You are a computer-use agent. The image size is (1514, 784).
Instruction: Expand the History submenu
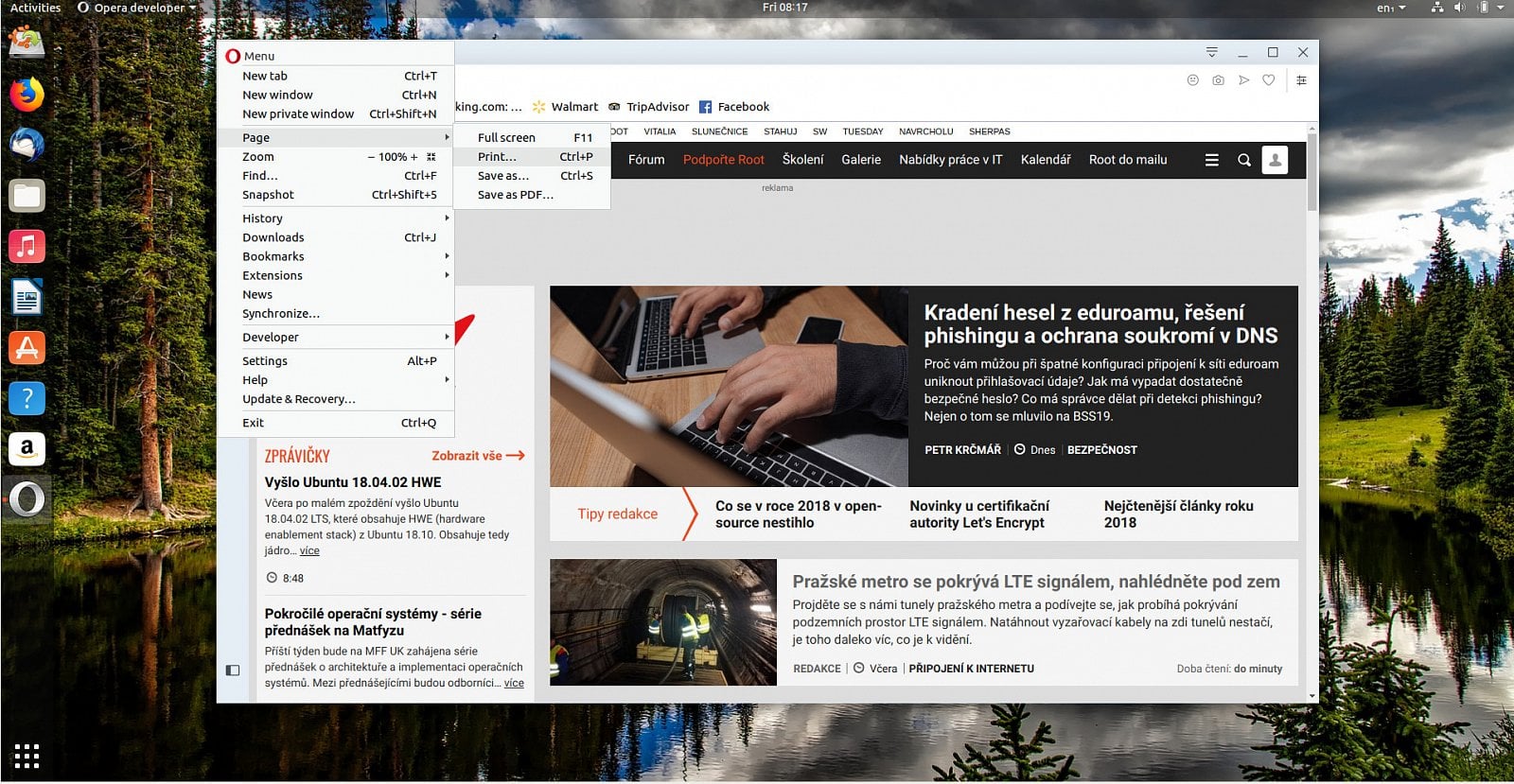tap(336, 218)
